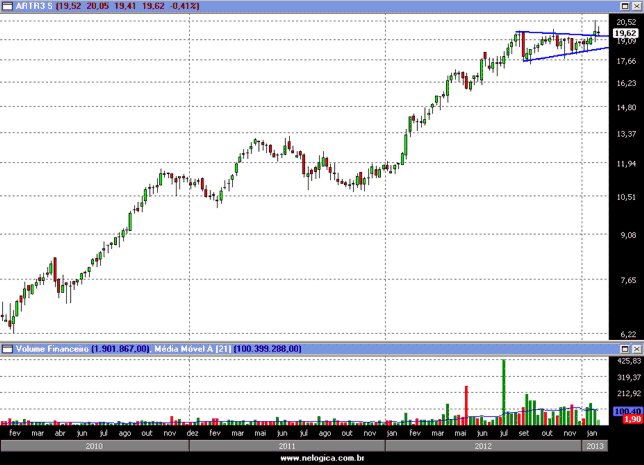Select the 2011 year band on timeline
This screenshot has height=465, width=644.
tap(287, 444)
